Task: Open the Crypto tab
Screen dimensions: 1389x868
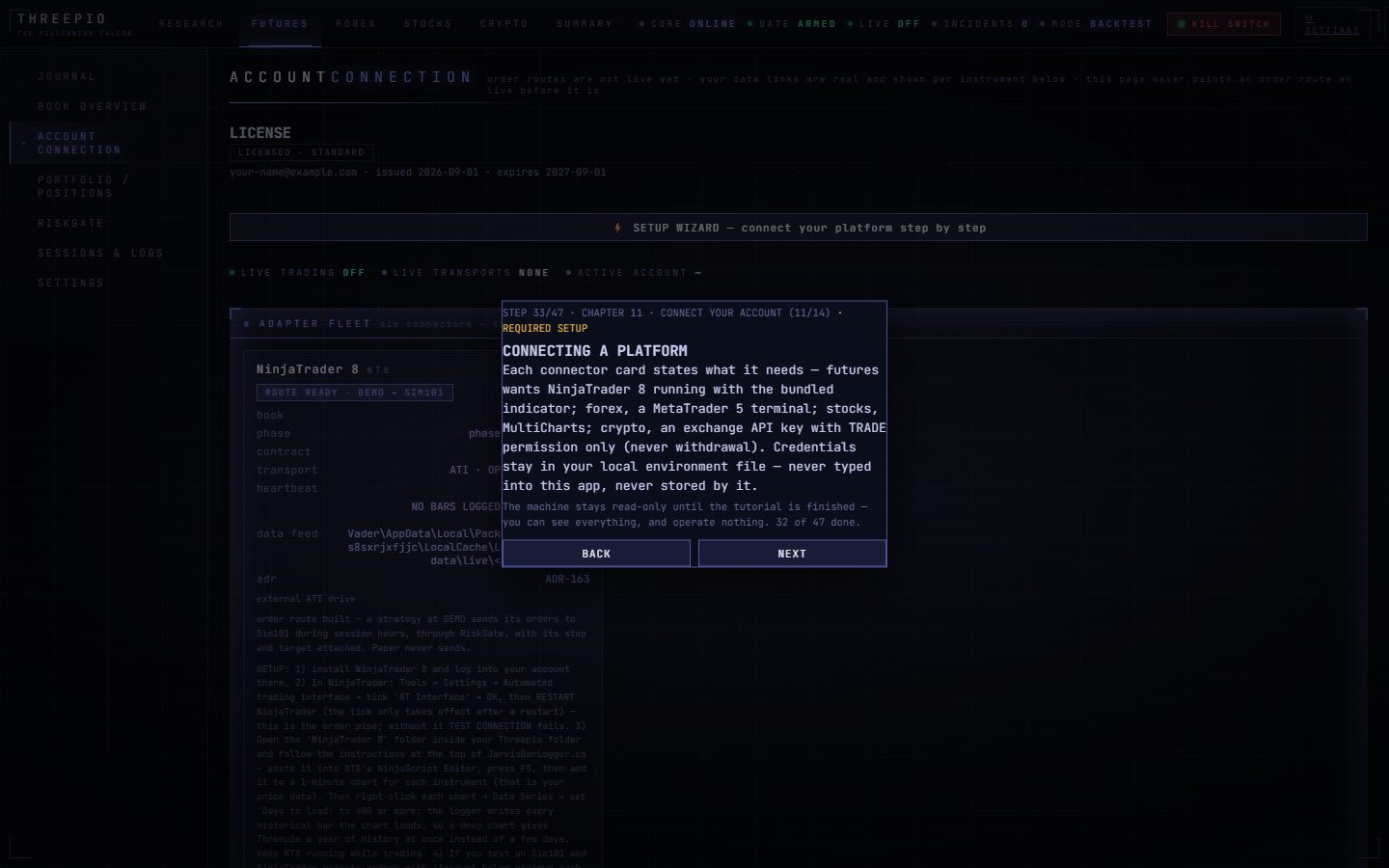Action: [504, 24]
